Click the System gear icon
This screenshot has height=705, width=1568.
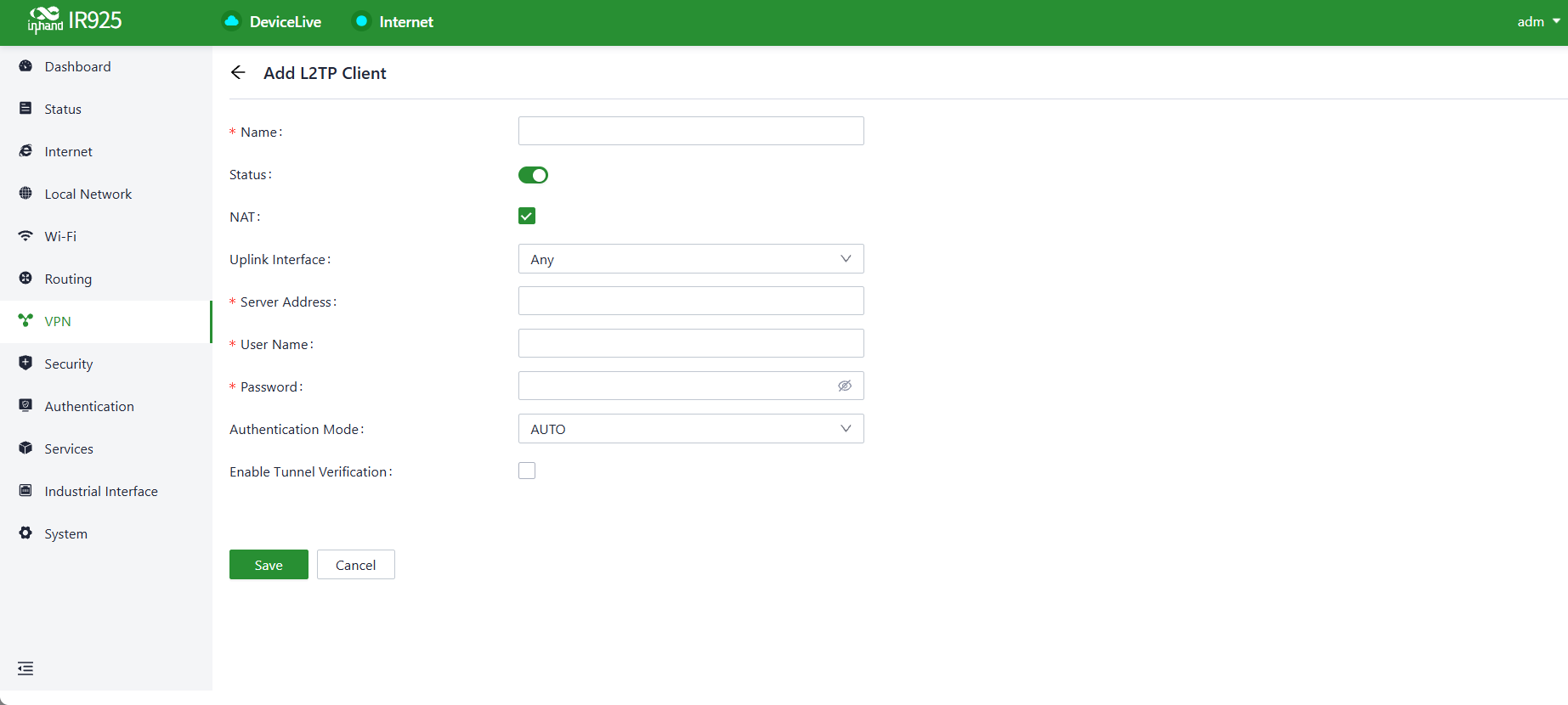[x=25, y=533]
